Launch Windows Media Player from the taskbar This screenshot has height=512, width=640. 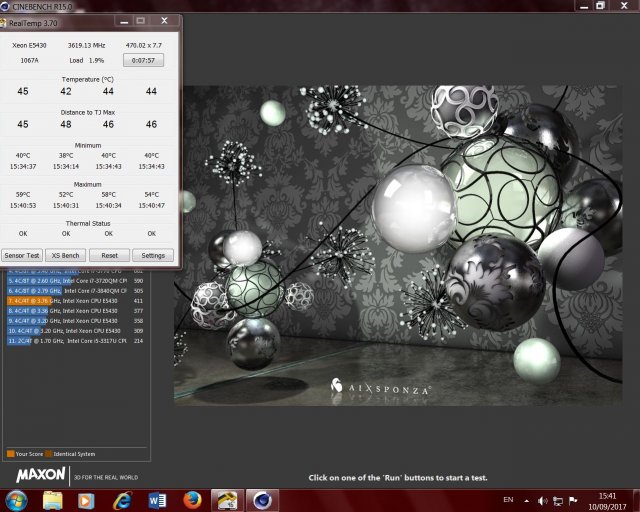[87, 499]
